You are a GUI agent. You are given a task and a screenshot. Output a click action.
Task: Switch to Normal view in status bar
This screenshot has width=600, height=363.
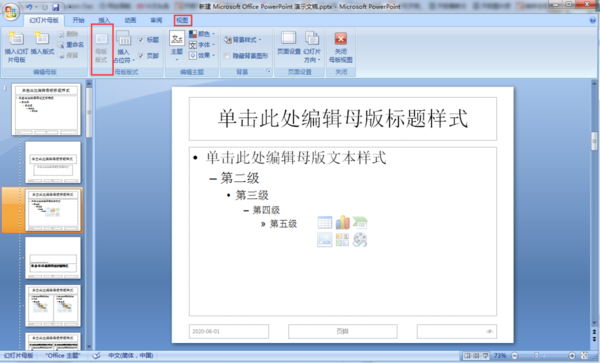pyautogui.click(x=467, y=356)
